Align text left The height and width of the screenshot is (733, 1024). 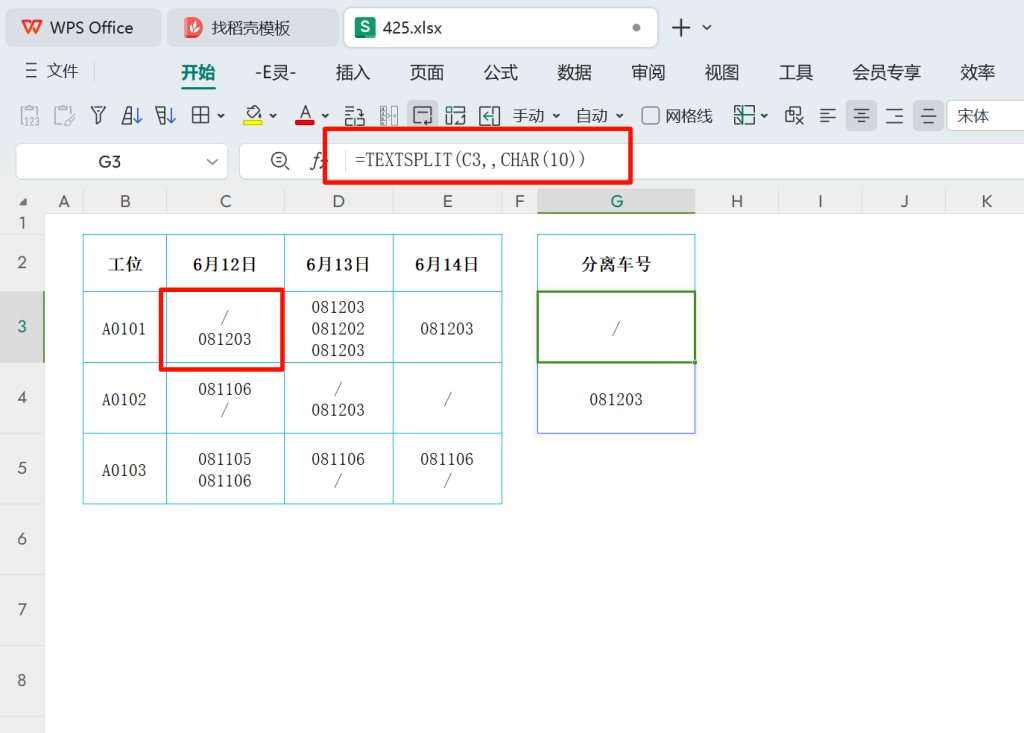click(x=827, y=116)
